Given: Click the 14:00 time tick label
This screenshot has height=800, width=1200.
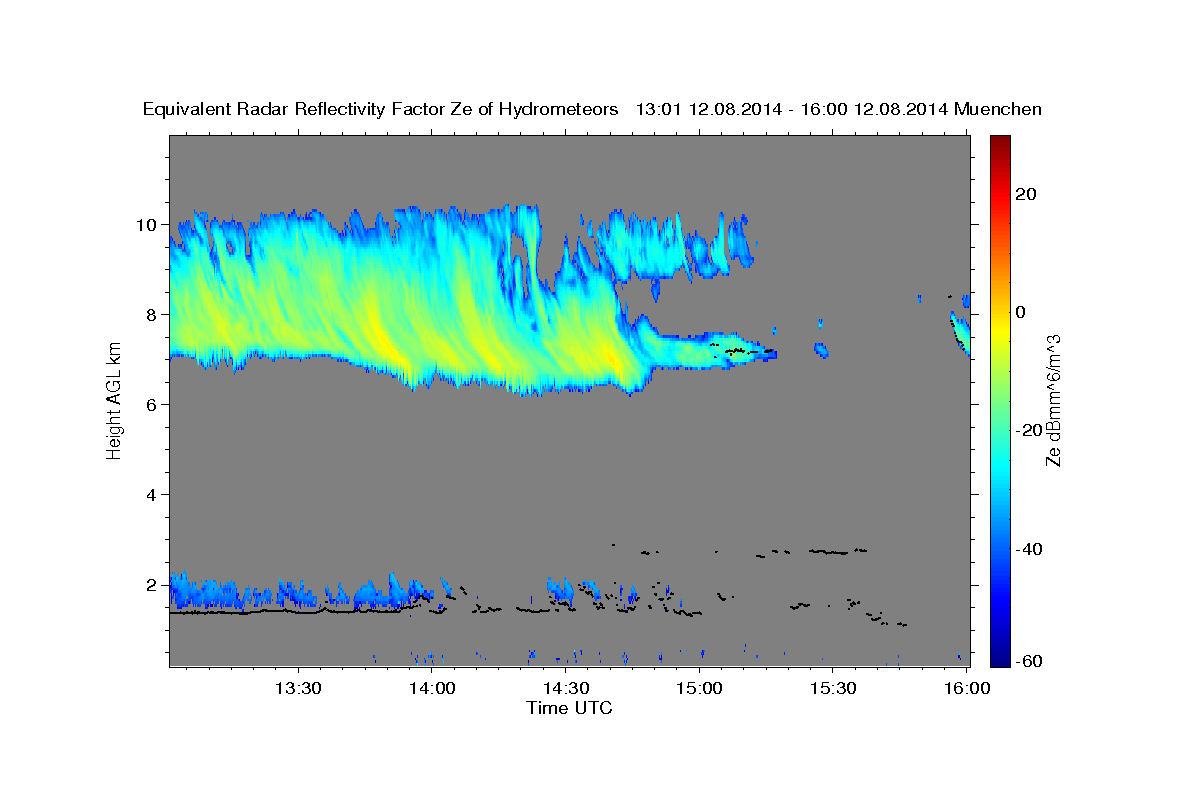Looking at the screenshot, I should [432, 689].
